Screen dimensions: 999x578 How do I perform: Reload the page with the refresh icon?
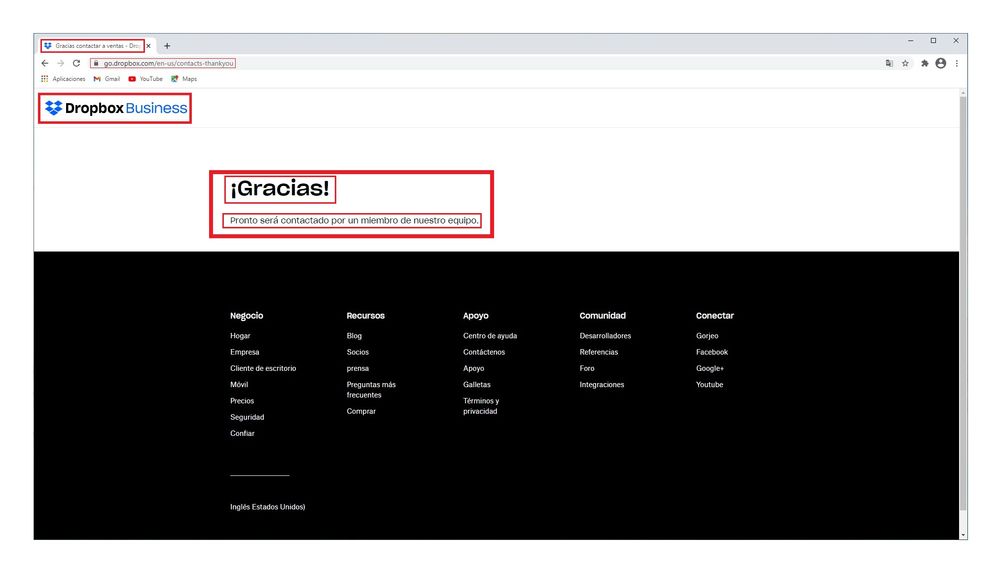pos(77,62)
